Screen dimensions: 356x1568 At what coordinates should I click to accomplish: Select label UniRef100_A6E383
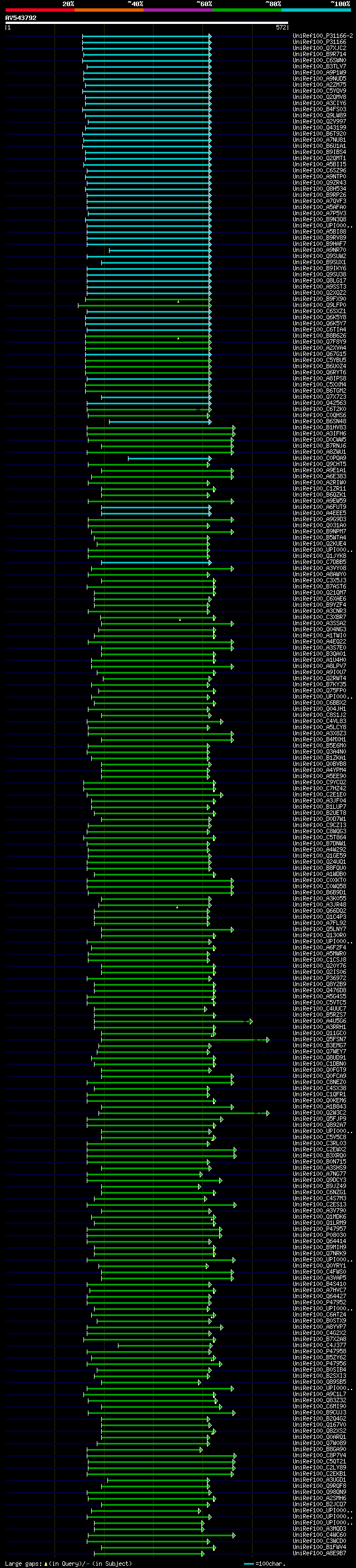coord(319,477)
